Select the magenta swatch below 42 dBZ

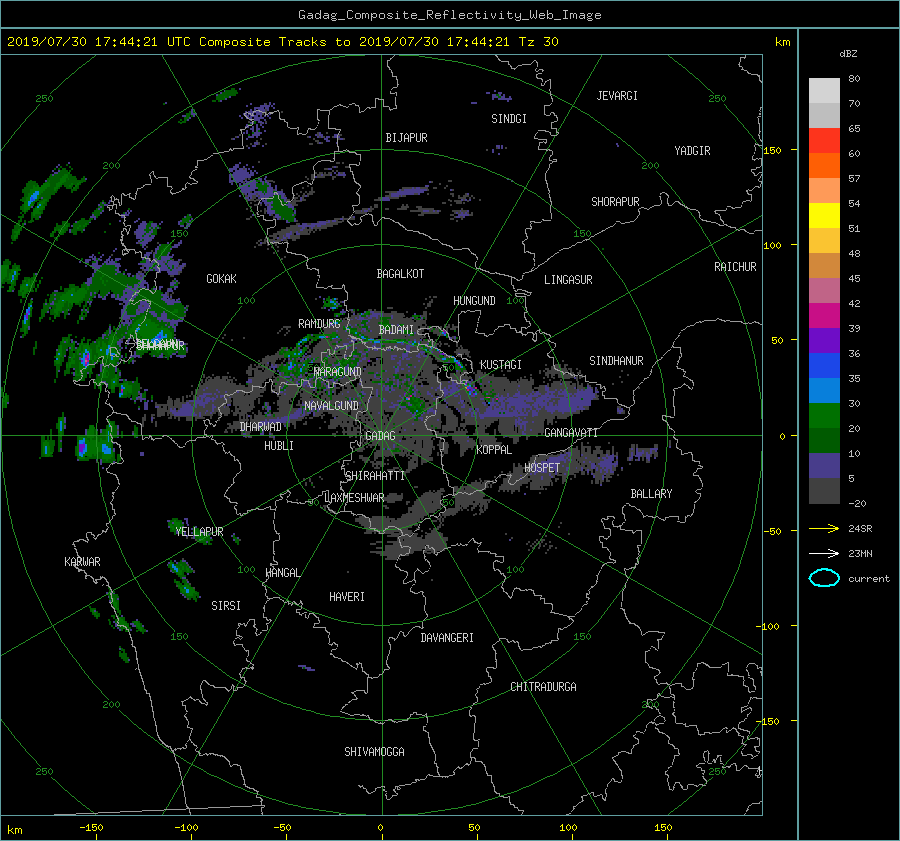pyautogui.click(x=824, y=315)
